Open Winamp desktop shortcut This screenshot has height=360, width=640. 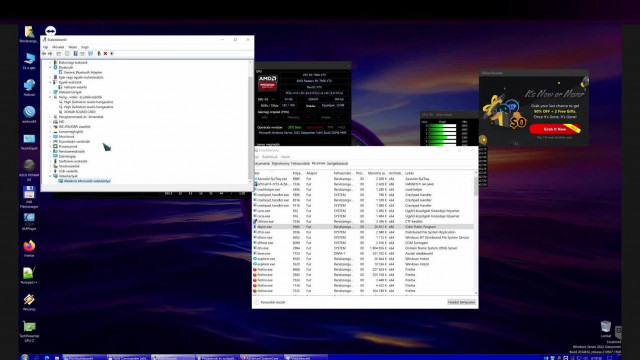point(29,302)
